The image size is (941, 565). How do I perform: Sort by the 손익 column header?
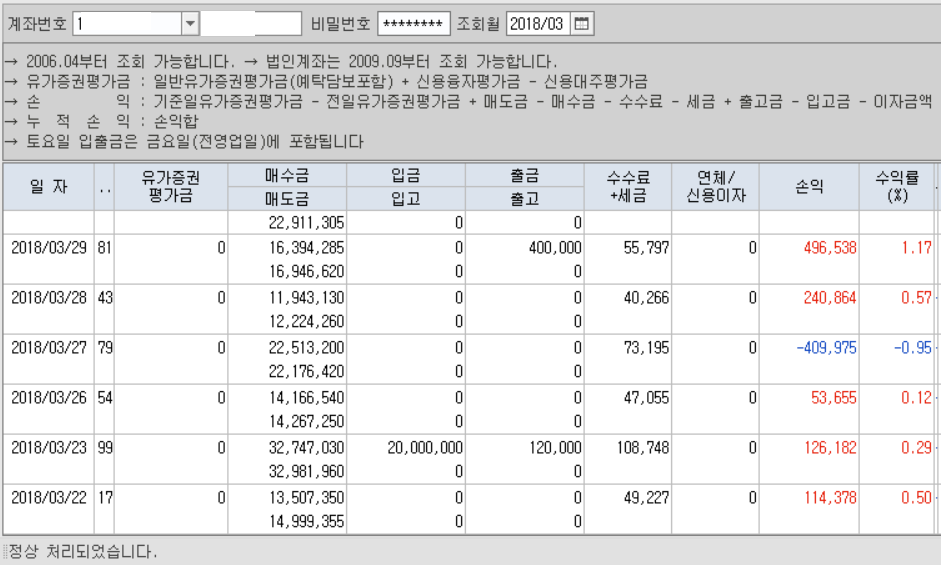tap(809, 187)
